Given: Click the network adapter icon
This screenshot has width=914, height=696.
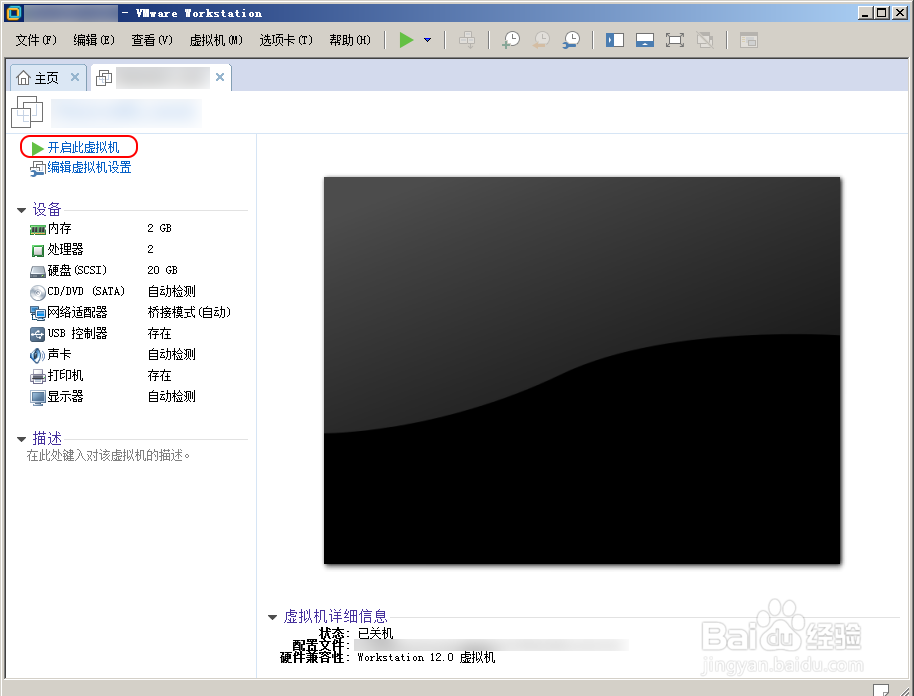Looking at the screenshot, I should click(37, 314).
